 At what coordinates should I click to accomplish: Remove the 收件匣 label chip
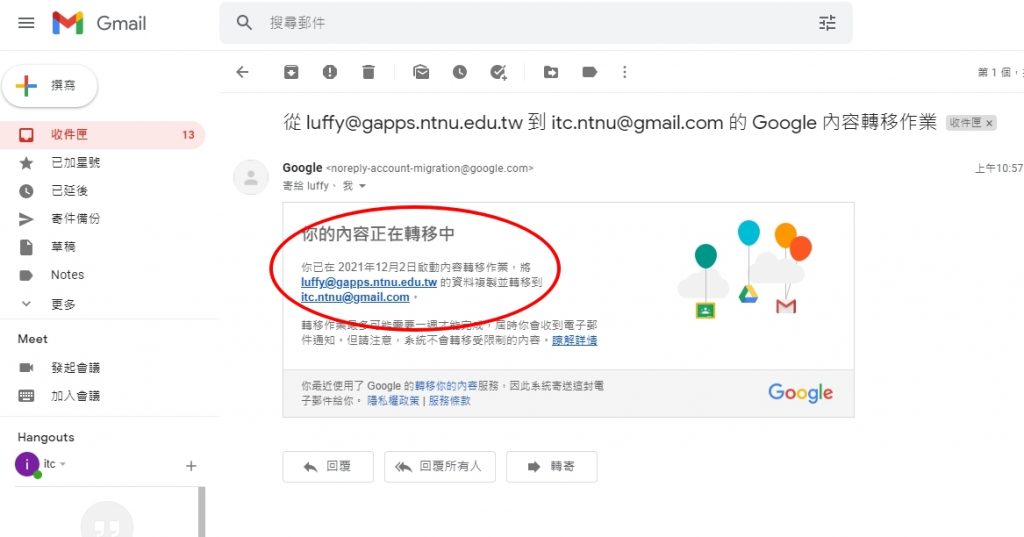tap(989, 123)
